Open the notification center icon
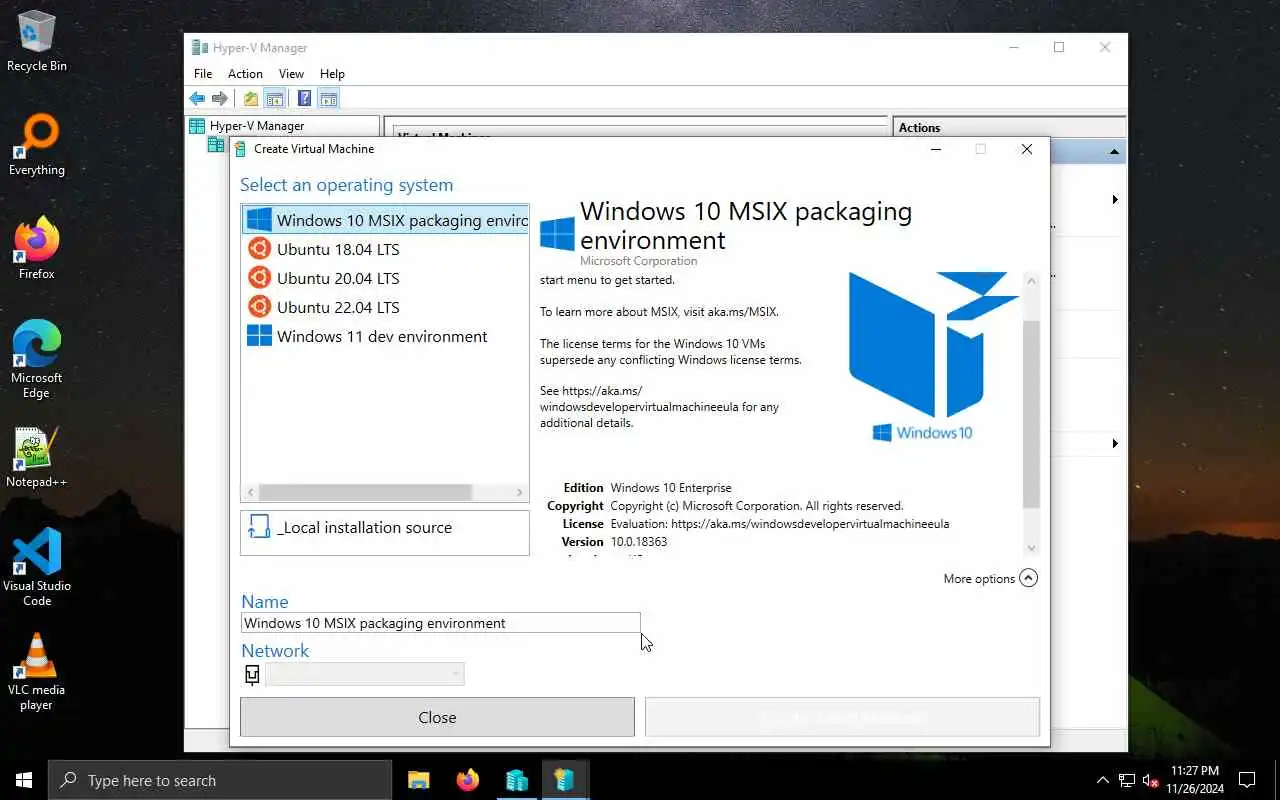 pos(1247,780)
